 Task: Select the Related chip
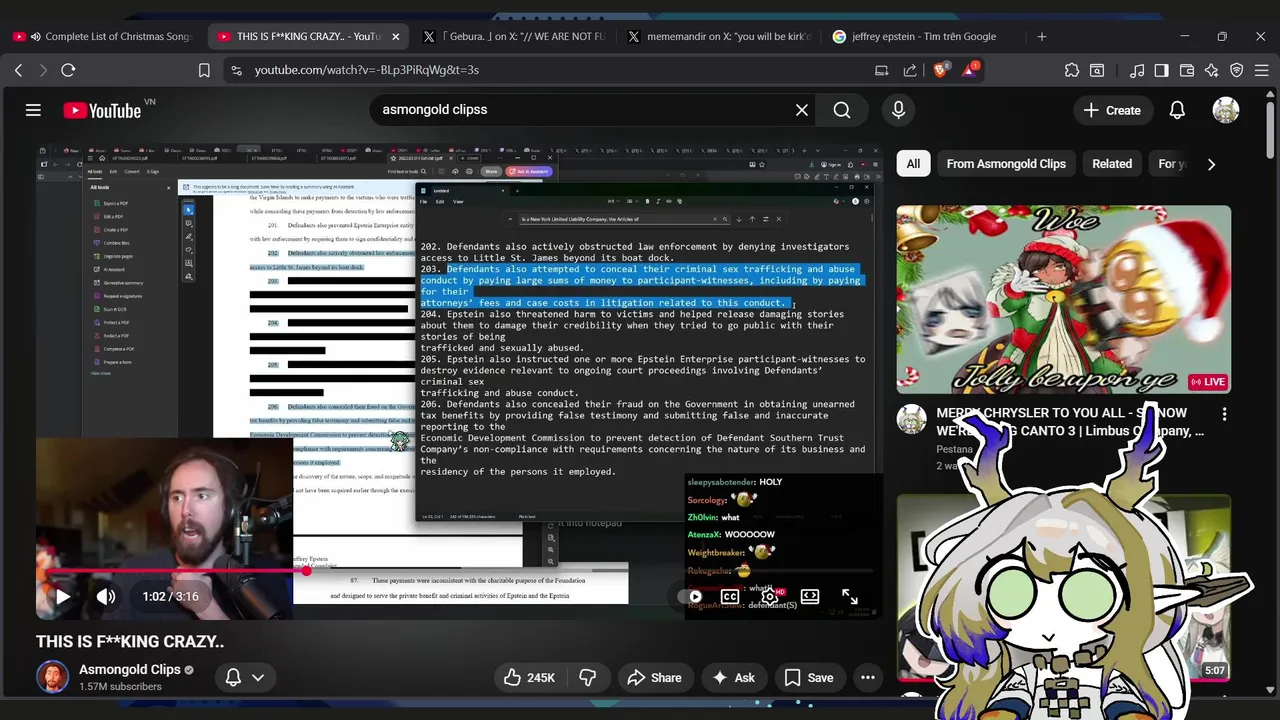click(1112, 164)
